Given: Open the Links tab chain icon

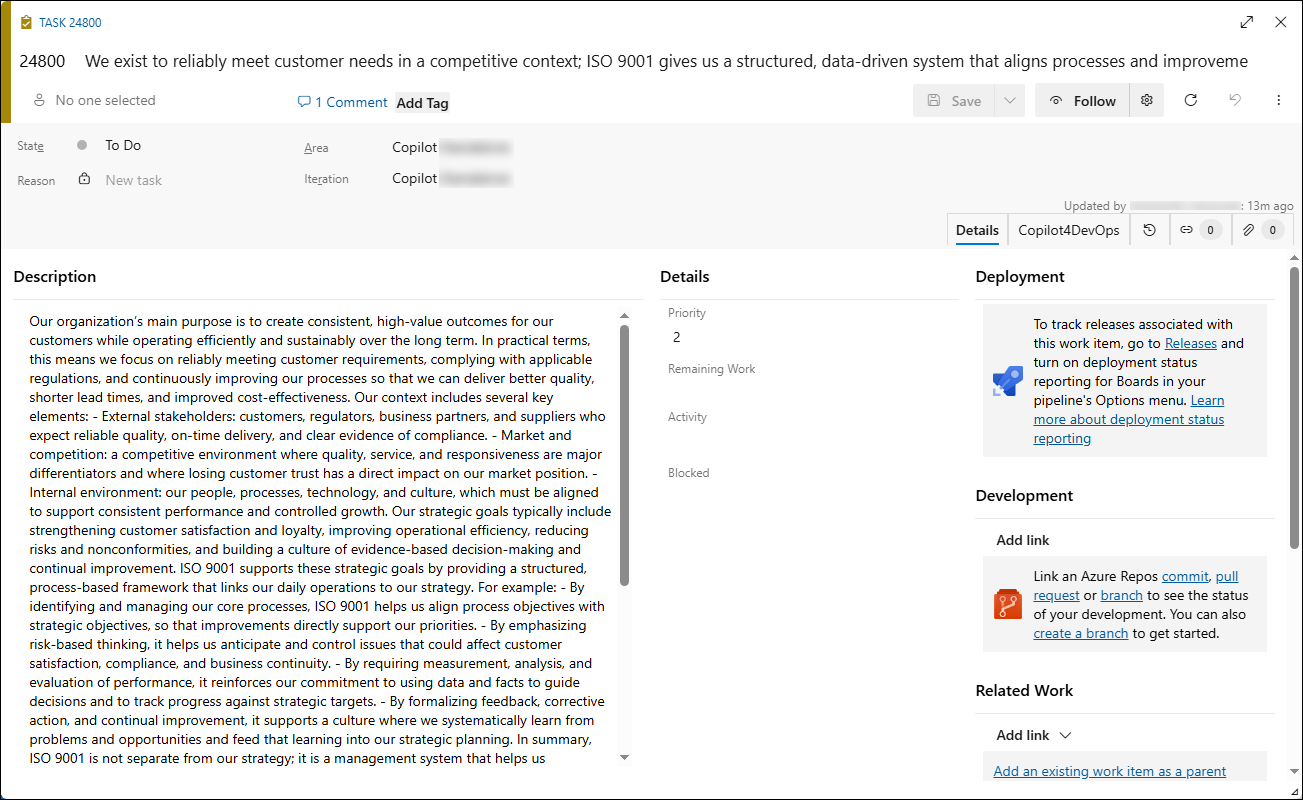Looking at the screenshot, I should 1199,230.
